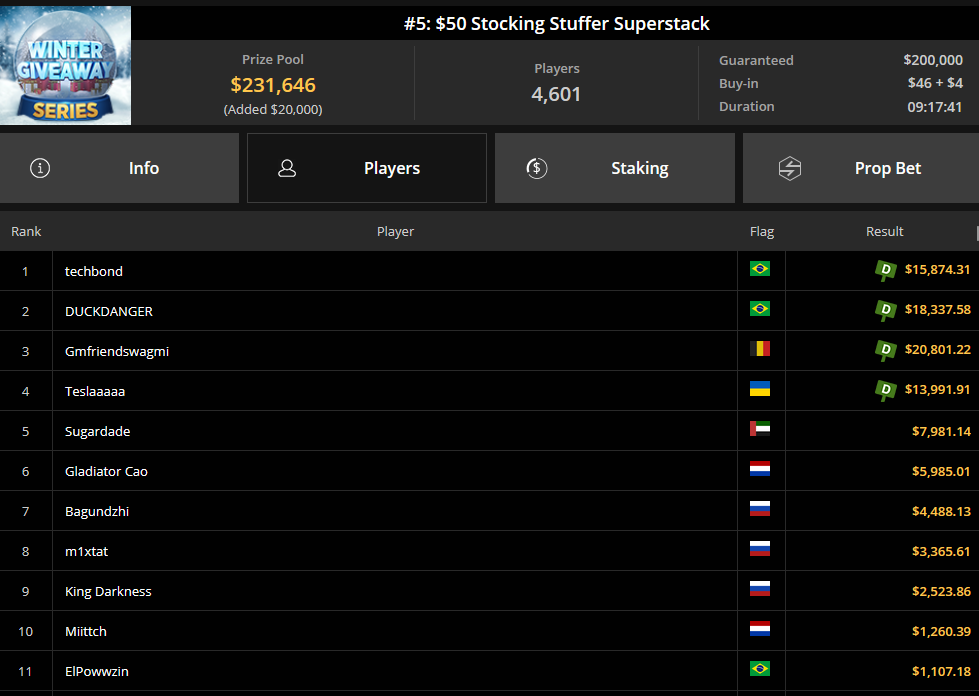Select player DUCKDANGER
The image size is (979, 696).
[109, 311]
